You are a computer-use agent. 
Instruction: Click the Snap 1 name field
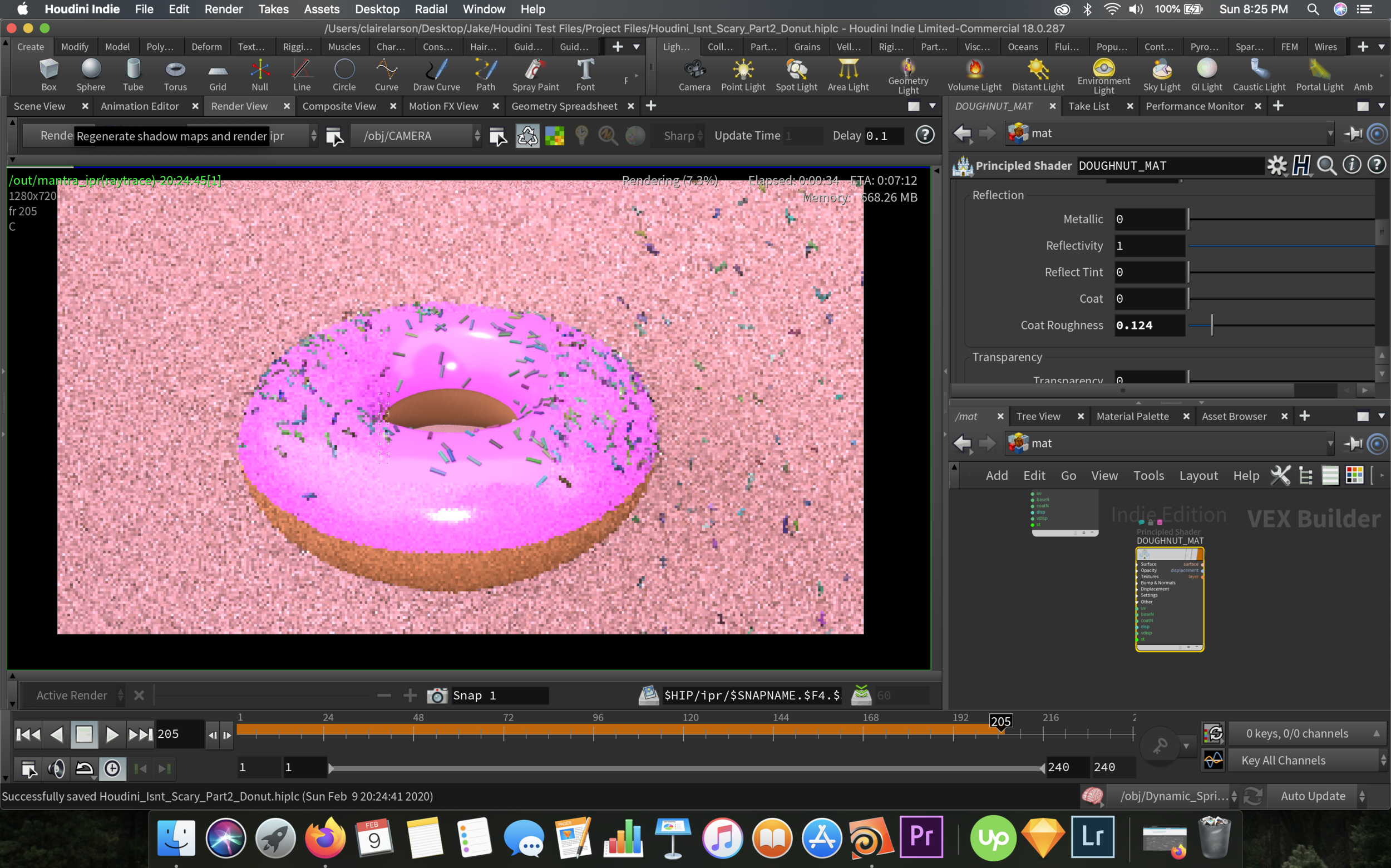point(500,695)
